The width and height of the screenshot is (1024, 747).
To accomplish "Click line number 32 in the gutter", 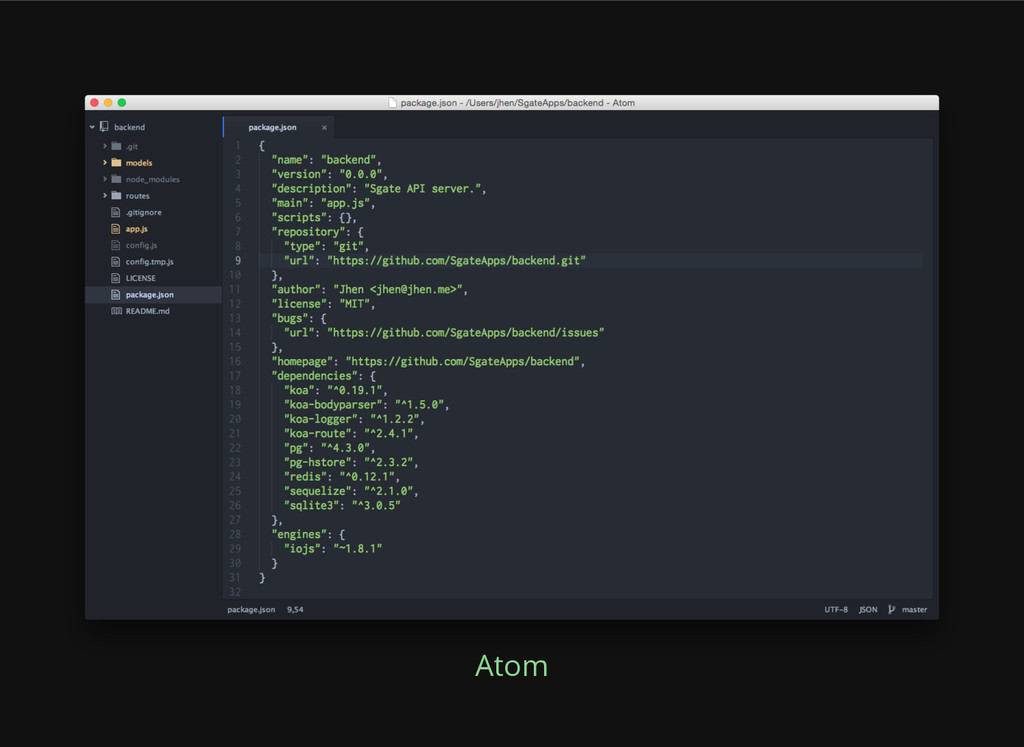I will [235, 592].
